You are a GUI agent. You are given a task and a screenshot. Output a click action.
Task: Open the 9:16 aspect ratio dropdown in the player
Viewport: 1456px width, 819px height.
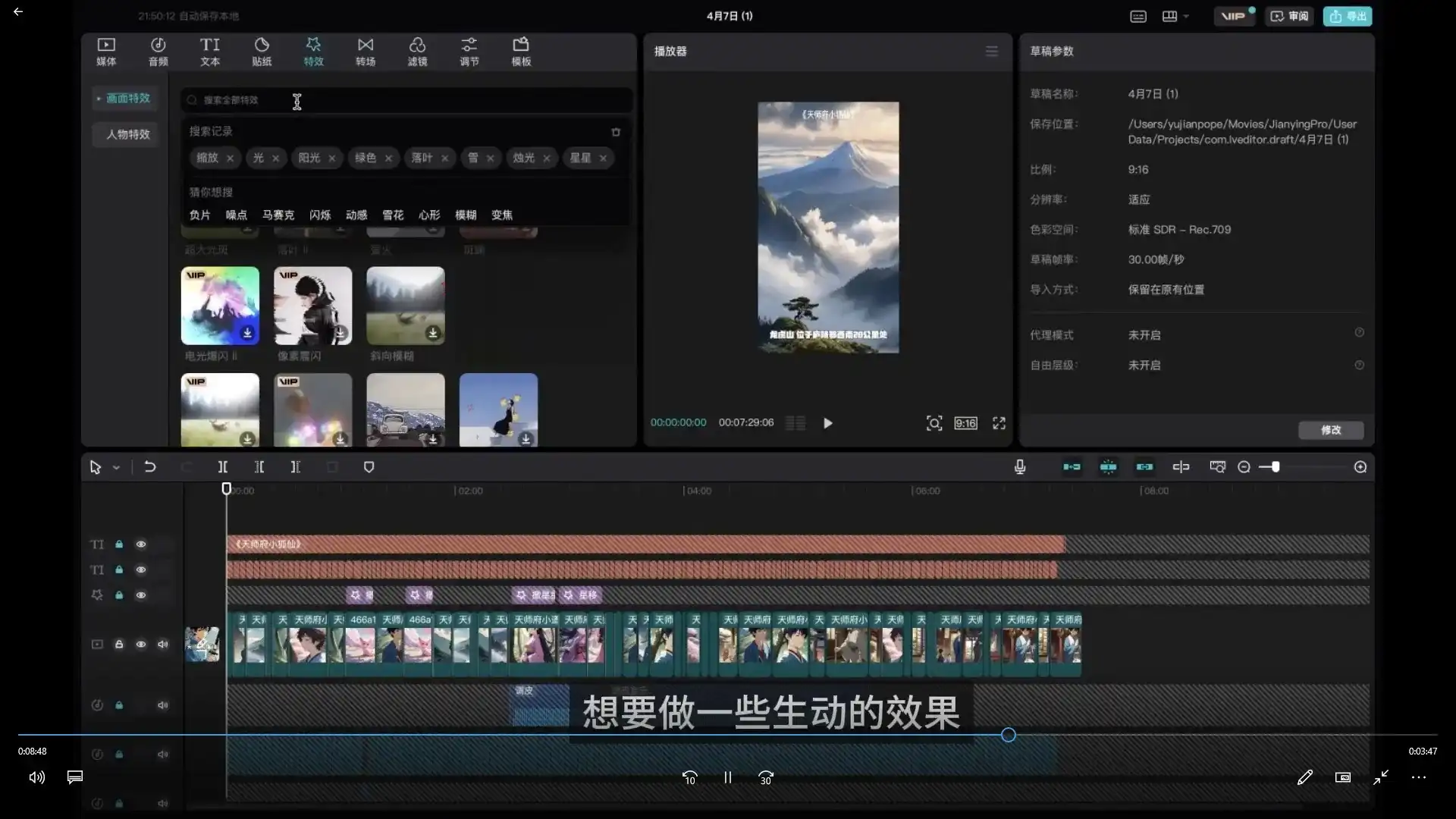point(965,423)
